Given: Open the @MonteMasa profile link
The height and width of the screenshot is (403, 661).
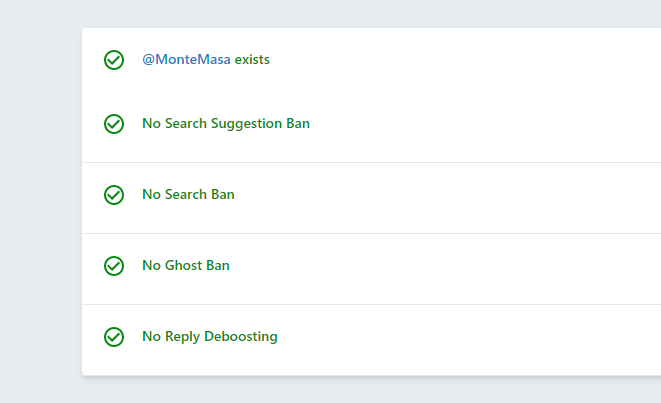Looking at the screenshot, I should coord(186,59).
